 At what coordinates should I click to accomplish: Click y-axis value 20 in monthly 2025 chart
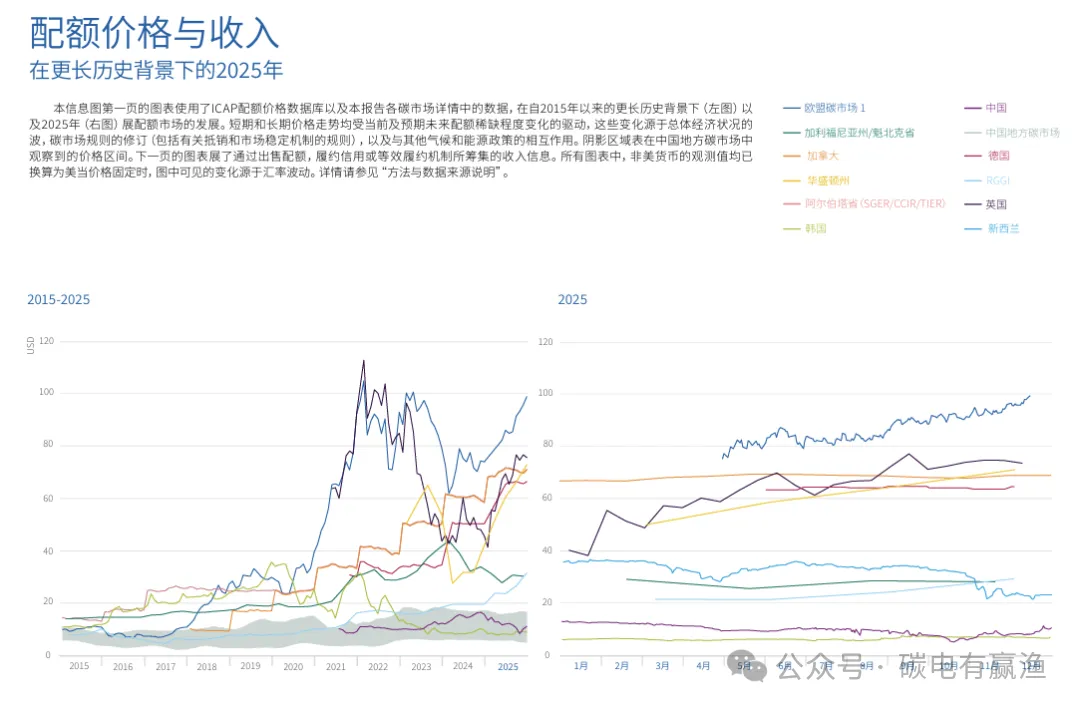[x=548, y=602]
